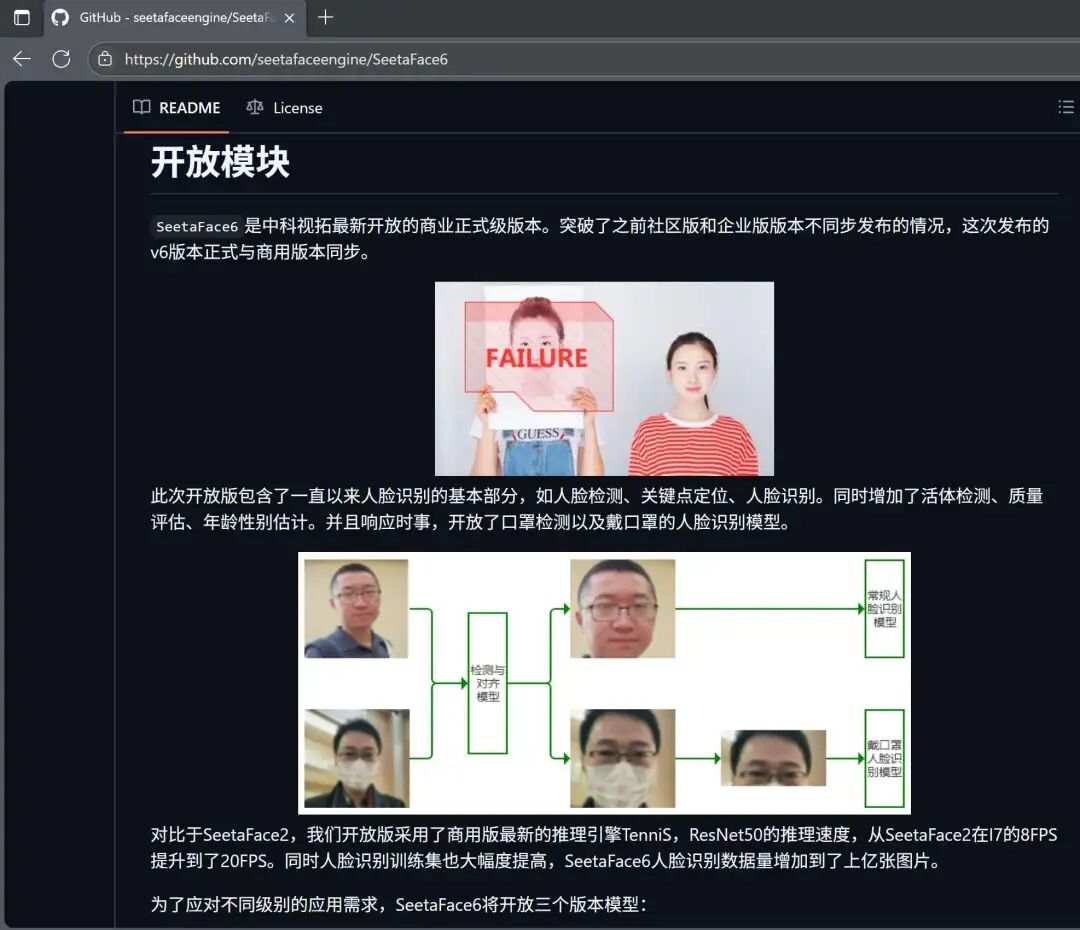Click the README book icon
This screenshot has width=1080, height=930.
click(141, 107)
